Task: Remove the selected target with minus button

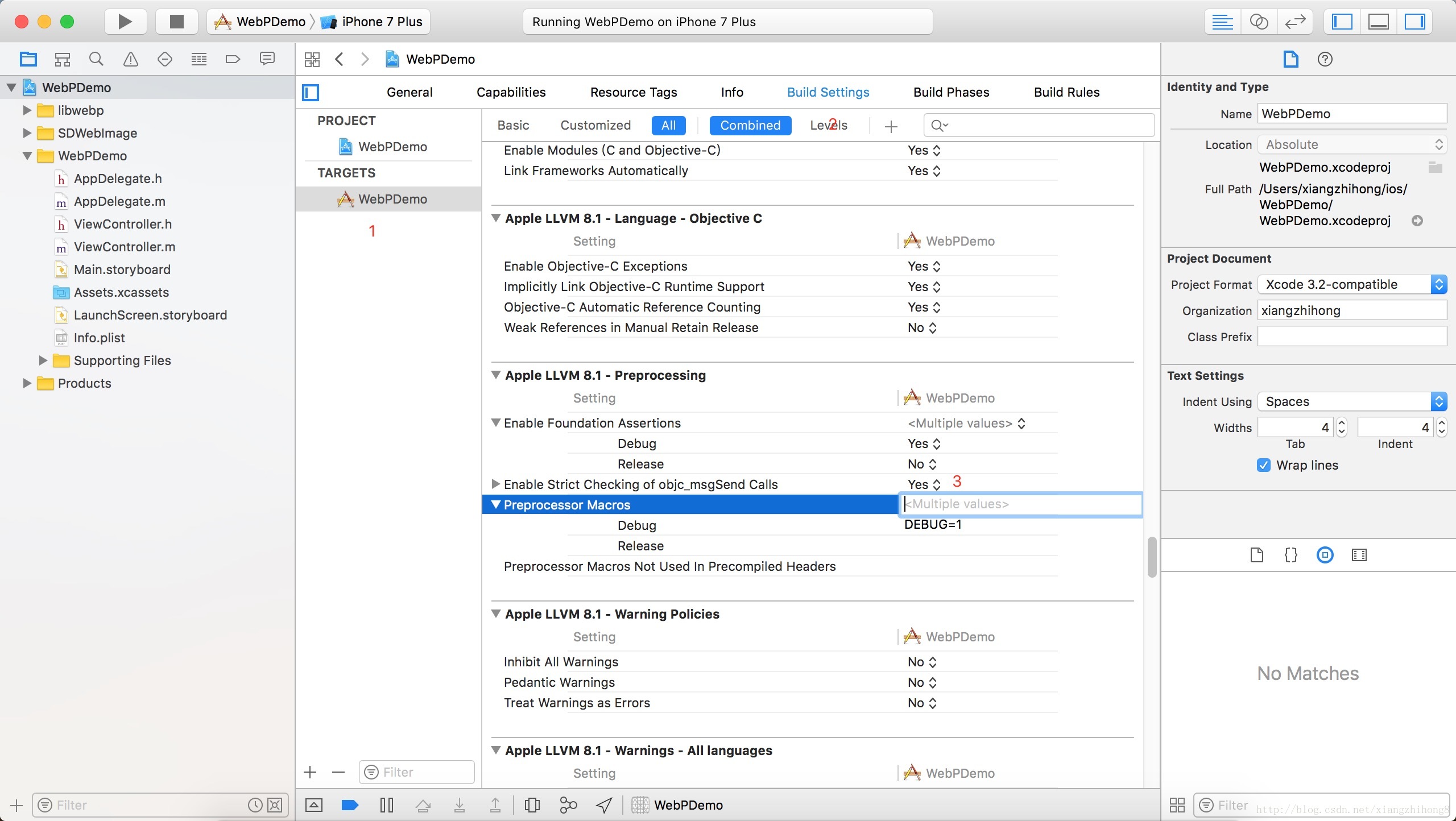Action: pos(338,772)
